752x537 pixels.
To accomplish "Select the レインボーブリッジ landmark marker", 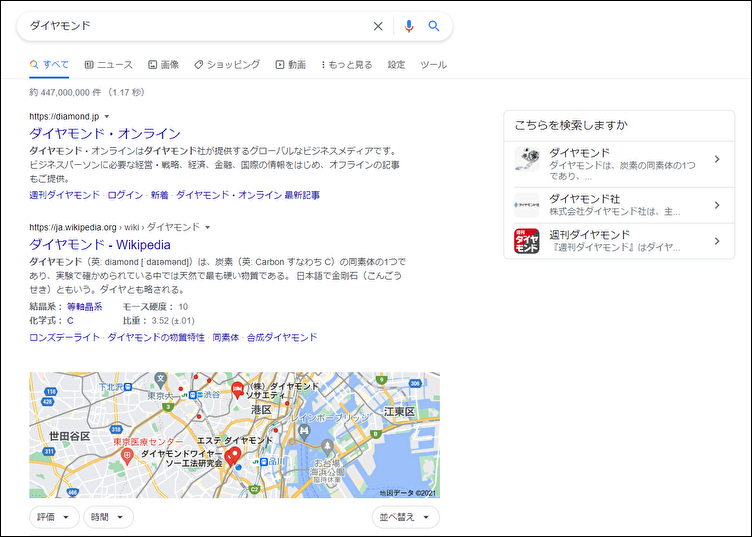I will click(304, 432).
